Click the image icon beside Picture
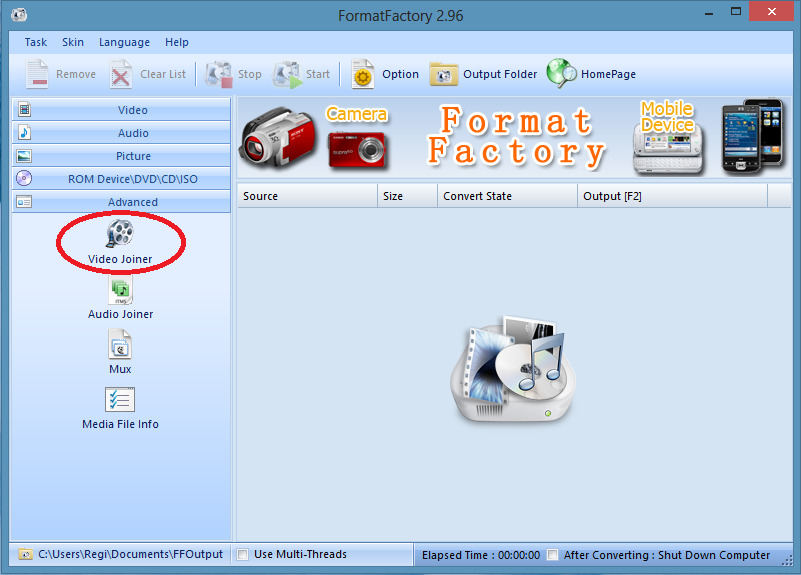The height and width of the screenshot is (575, 801). [x=24, y=156]
